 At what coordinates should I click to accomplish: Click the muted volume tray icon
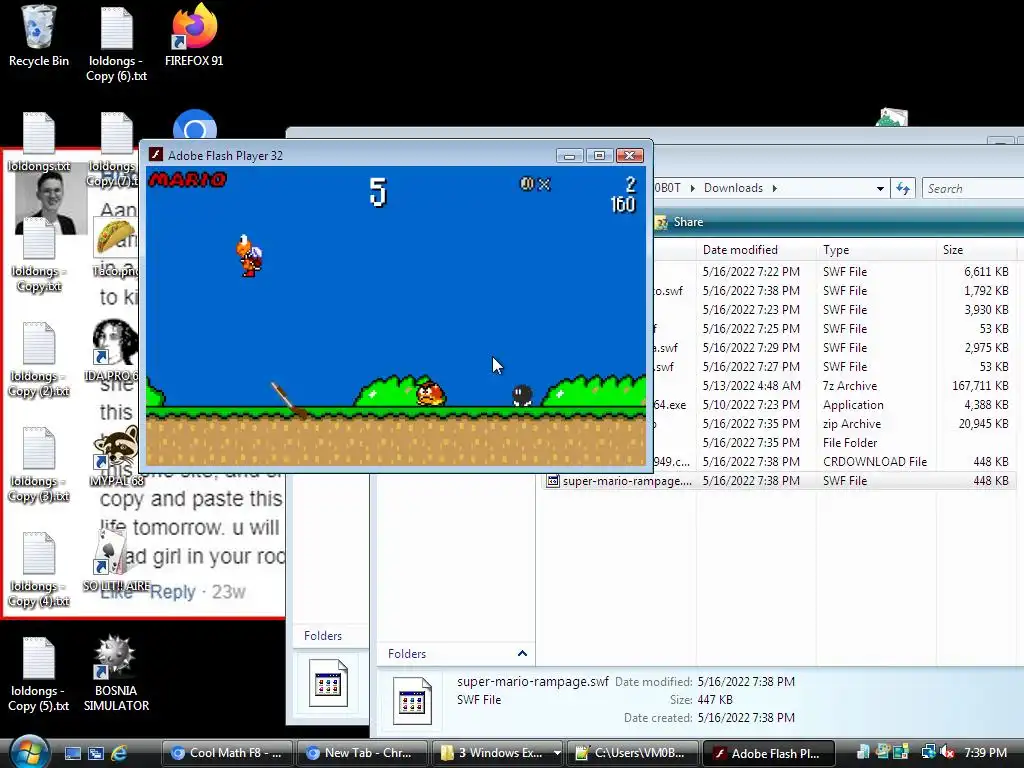(x=948, y=752)
